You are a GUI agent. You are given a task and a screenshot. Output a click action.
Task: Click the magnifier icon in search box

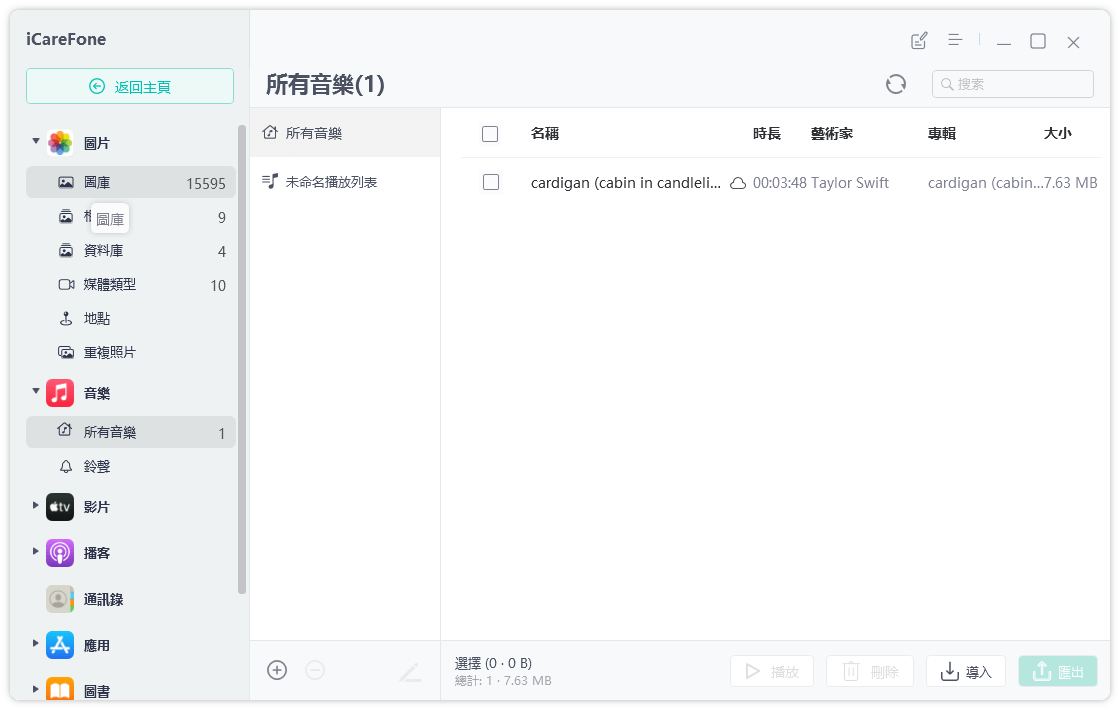947,84
